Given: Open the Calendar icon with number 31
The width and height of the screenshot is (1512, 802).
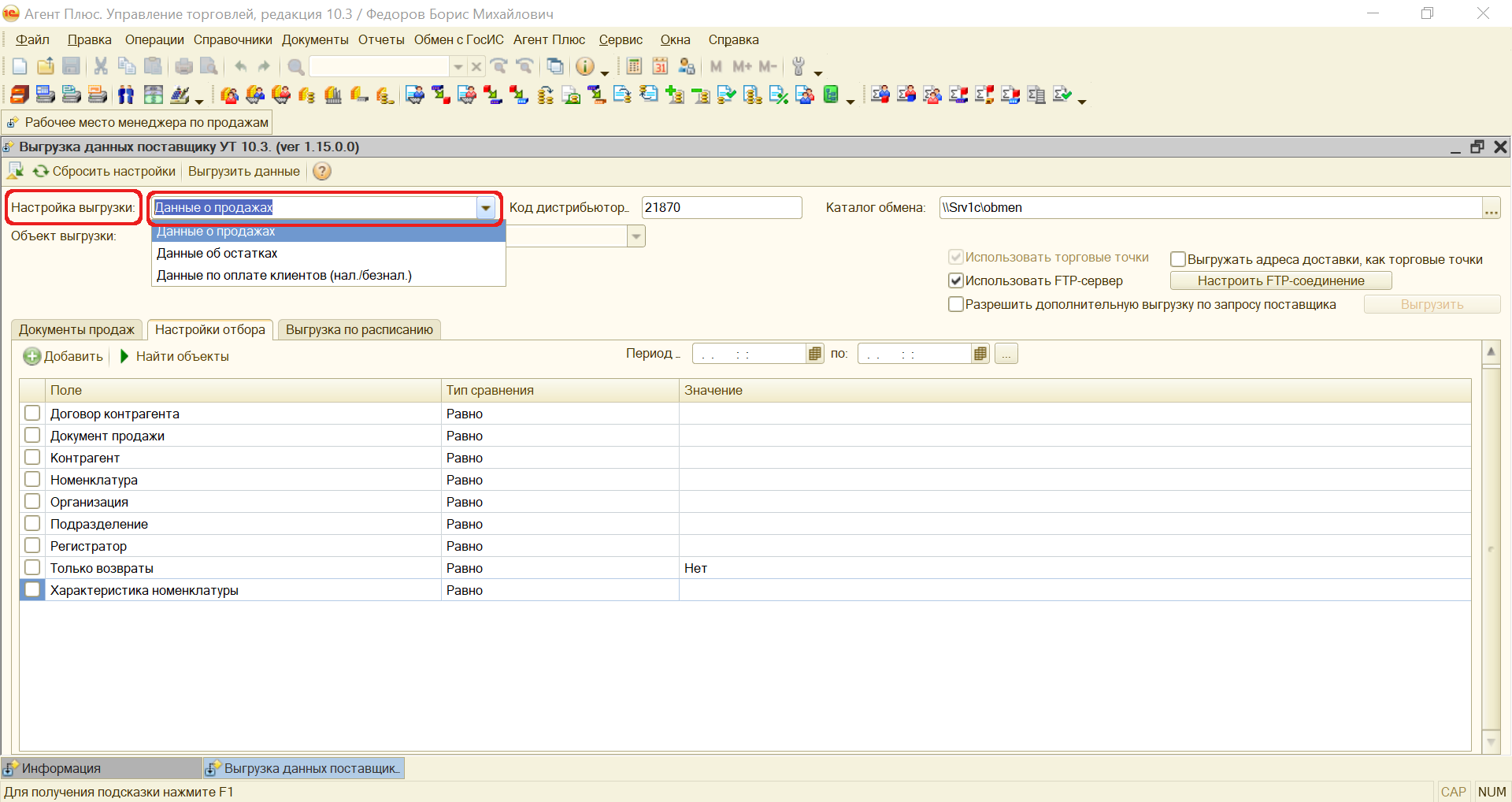Looking at the screenshot, I should [x=661, y=67].
